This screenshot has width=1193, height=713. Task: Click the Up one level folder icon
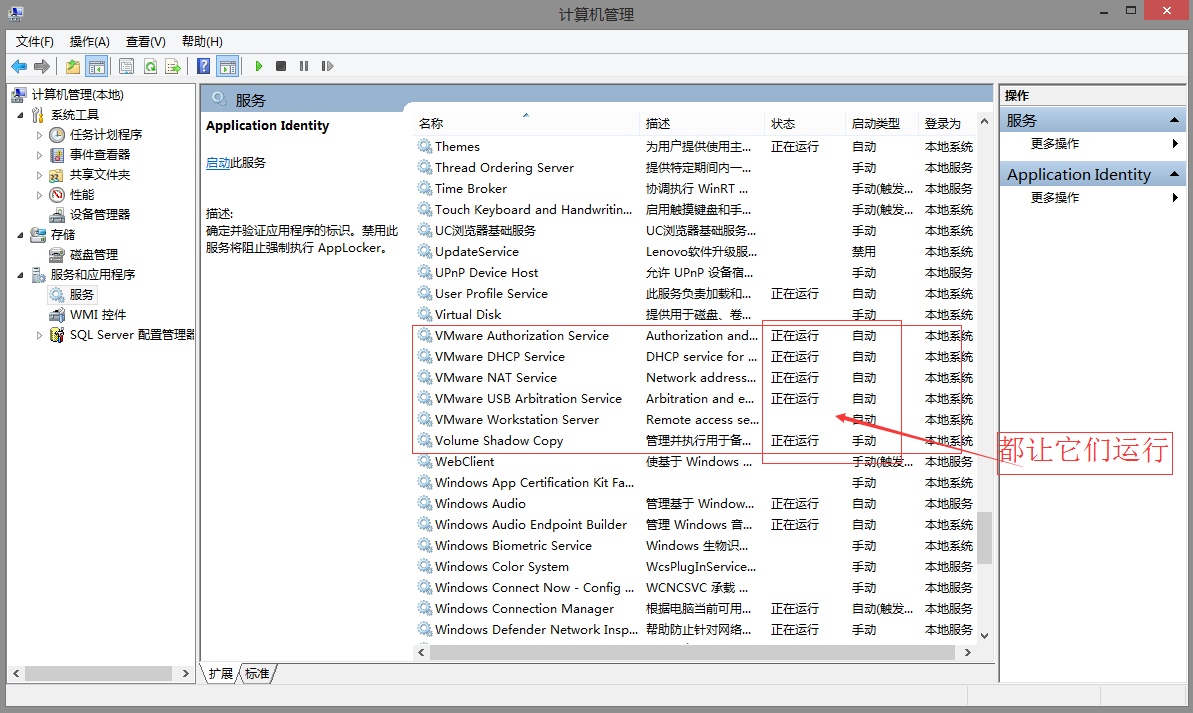click(73, 67)
